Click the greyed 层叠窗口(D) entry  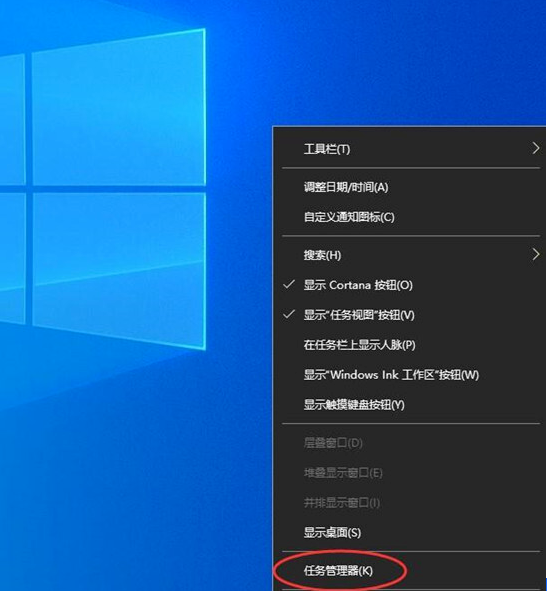[410, 443]
